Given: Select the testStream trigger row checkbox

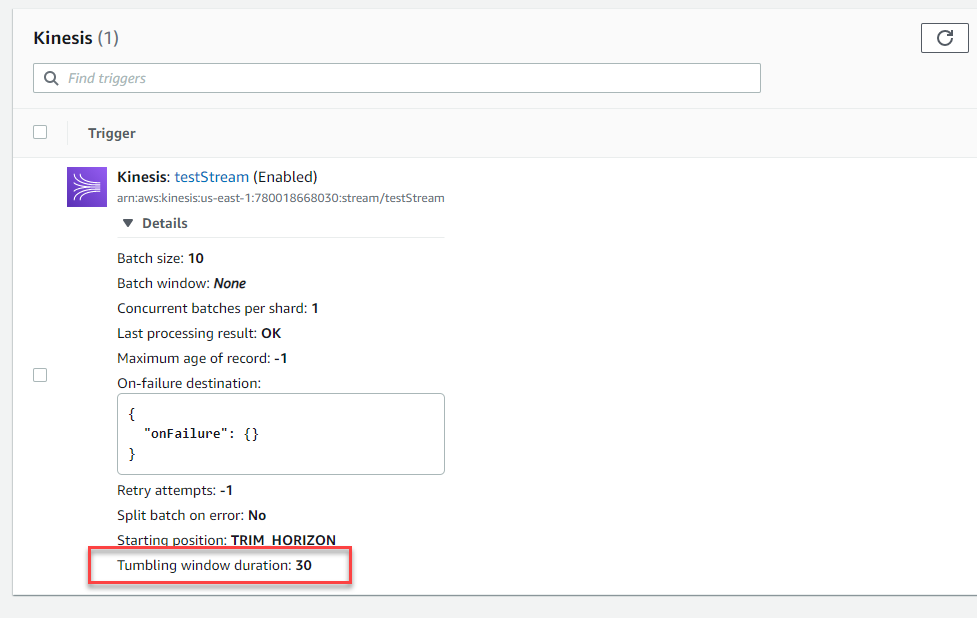Looking at the screenshot, I should pos(40,375).
